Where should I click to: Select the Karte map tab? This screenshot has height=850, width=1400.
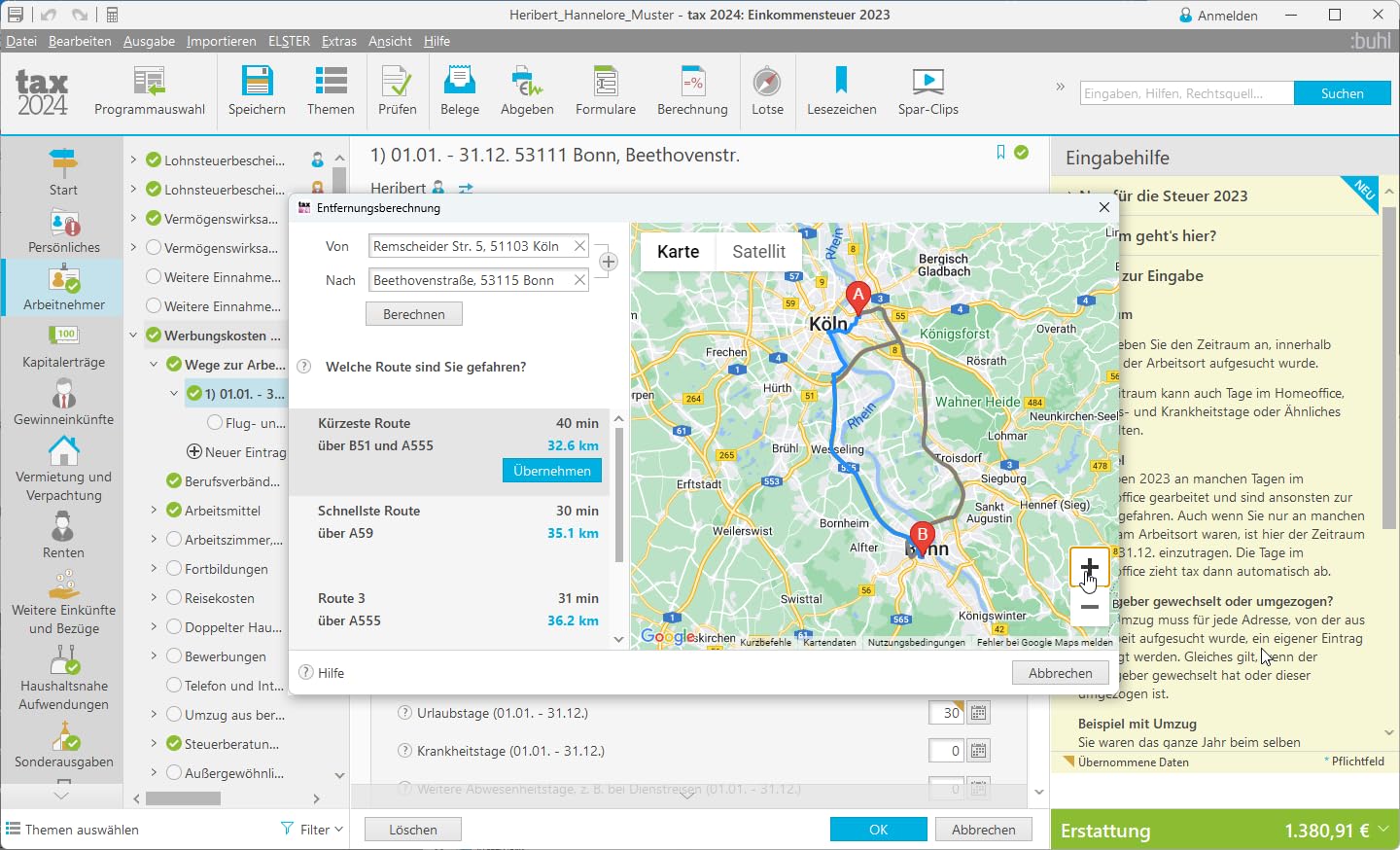679,252
